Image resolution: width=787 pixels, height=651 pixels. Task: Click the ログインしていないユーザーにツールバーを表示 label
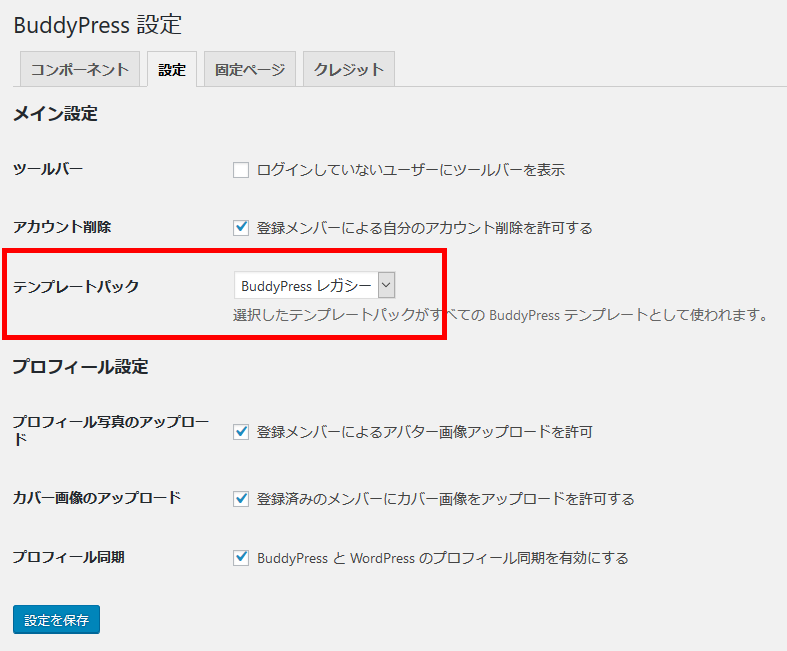click(x=411, y=170)
